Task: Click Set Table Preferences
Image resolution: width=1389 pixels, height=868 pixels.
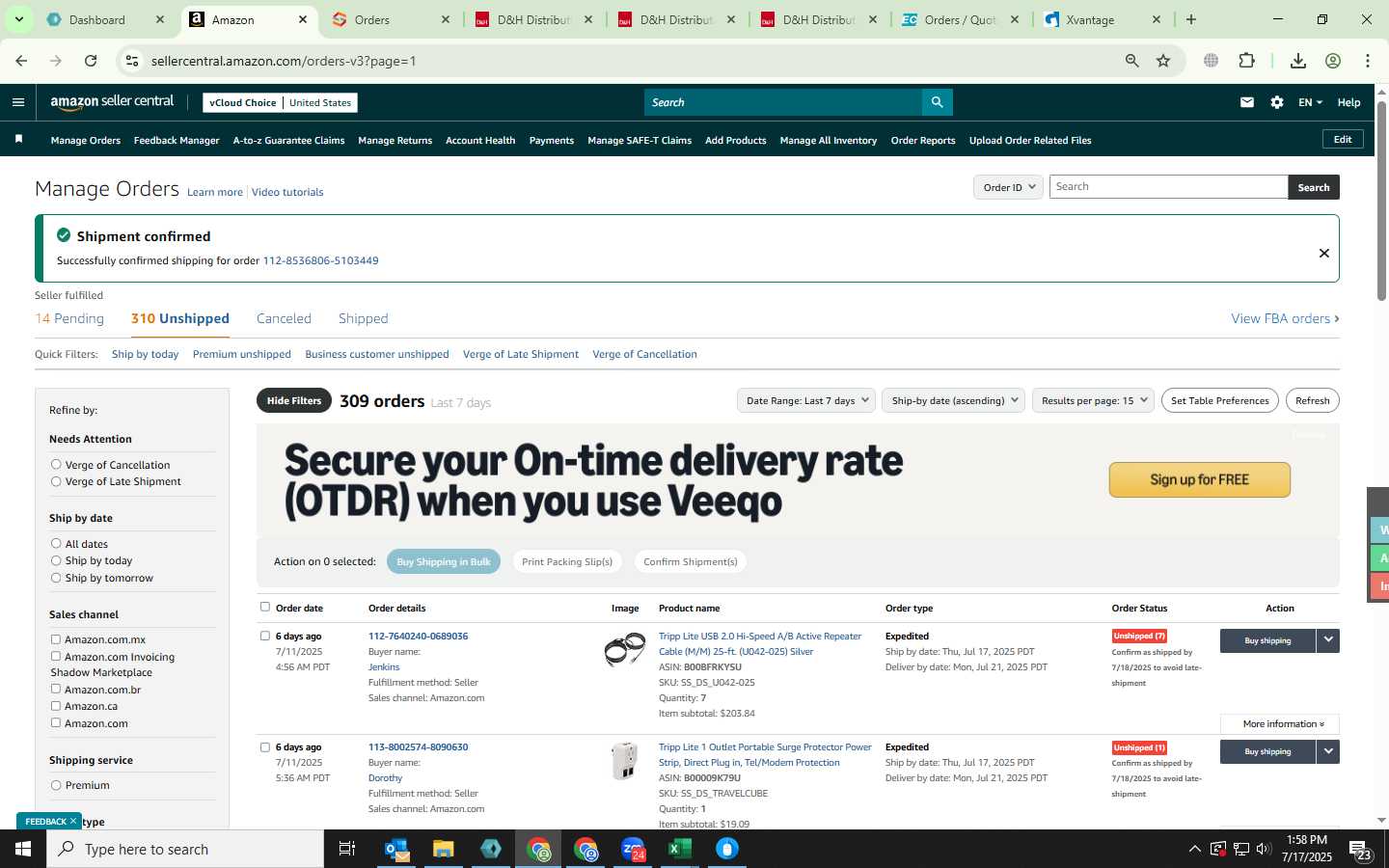Action: (1220, 400)
